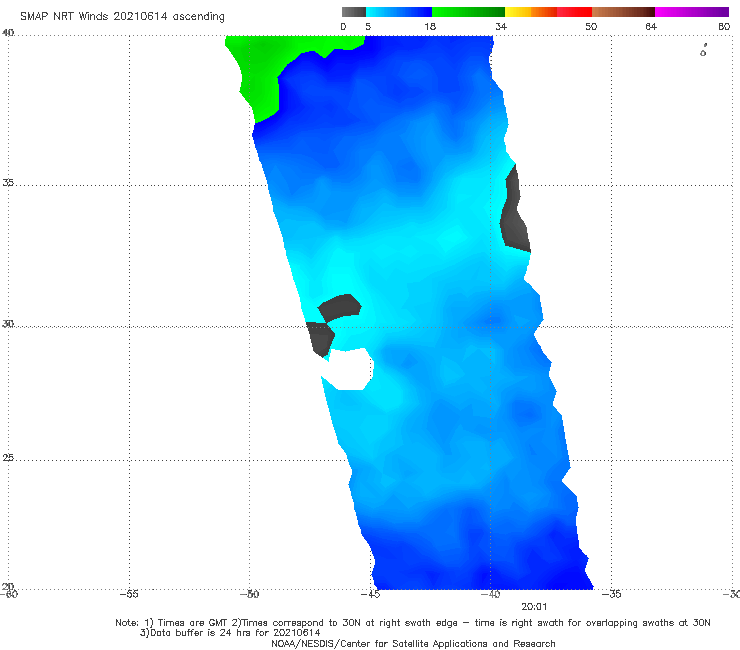740x650 pixels.
Task: Click the latitude label '40'
Action: pyautogui.click(x=8, y=33)
